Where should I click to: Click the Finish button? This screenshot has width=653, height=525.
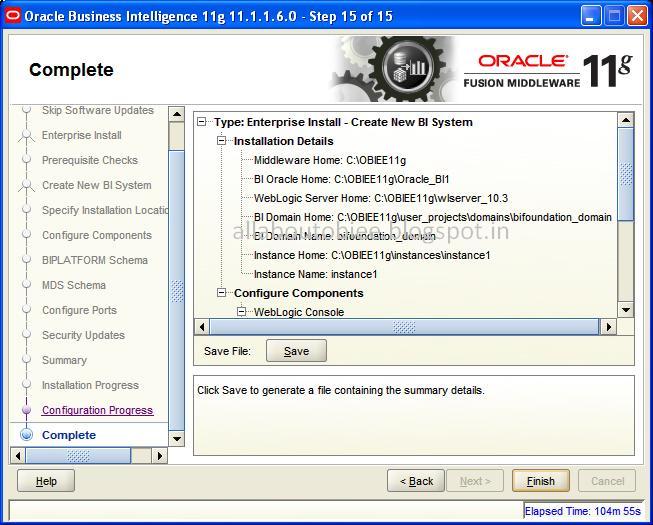coord(541,481)
